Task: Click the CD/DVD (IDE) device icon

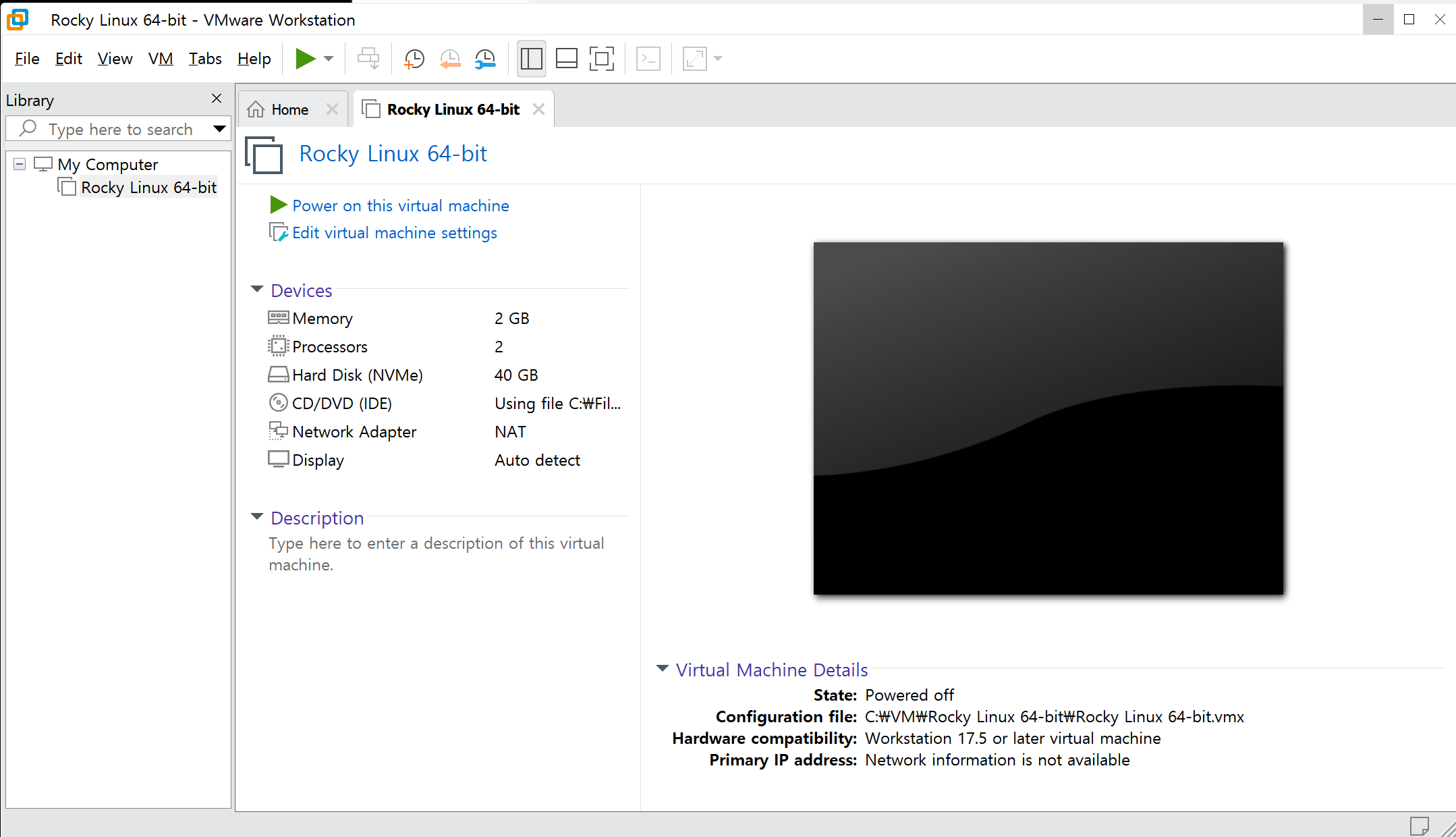Action: pyautogui.click(x=278, y=402)
